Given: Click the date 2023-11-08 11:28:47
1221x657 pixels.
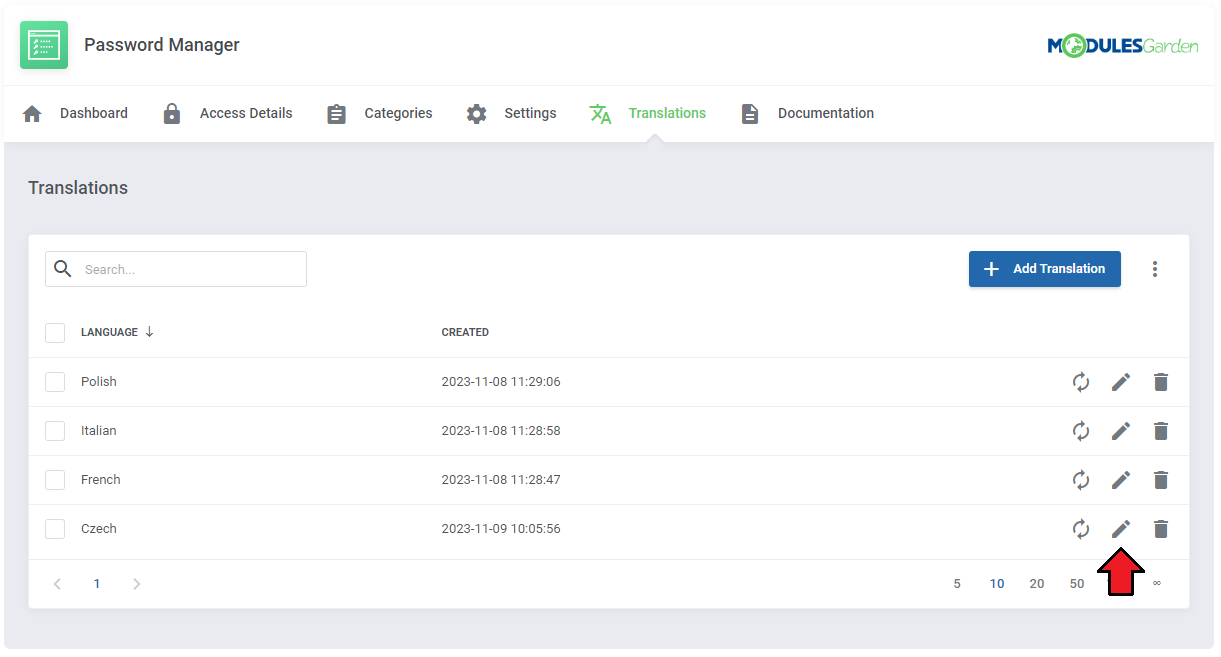Looking at the screenshot, I should click(x=501, y=480).
